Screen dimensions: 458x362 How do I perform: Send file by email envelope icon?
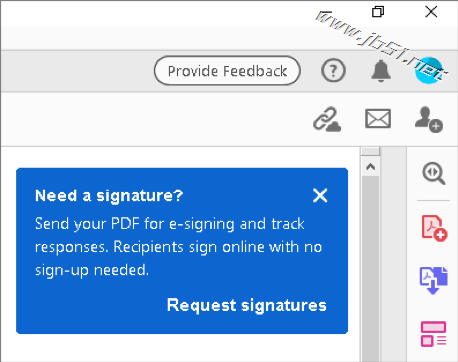[x=378, y=119]
